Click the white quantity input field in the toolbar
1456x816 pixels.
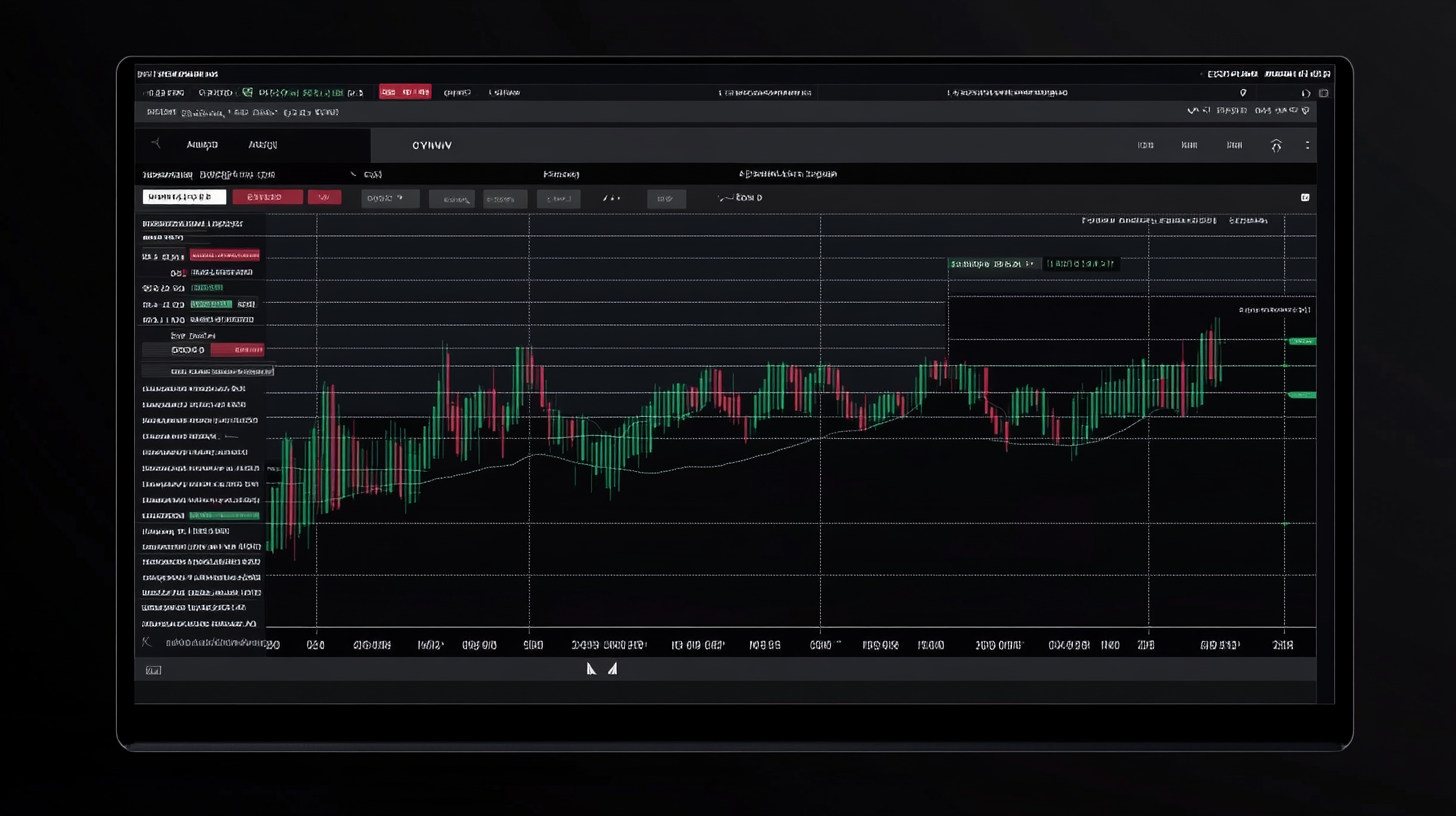pos(183,197)
